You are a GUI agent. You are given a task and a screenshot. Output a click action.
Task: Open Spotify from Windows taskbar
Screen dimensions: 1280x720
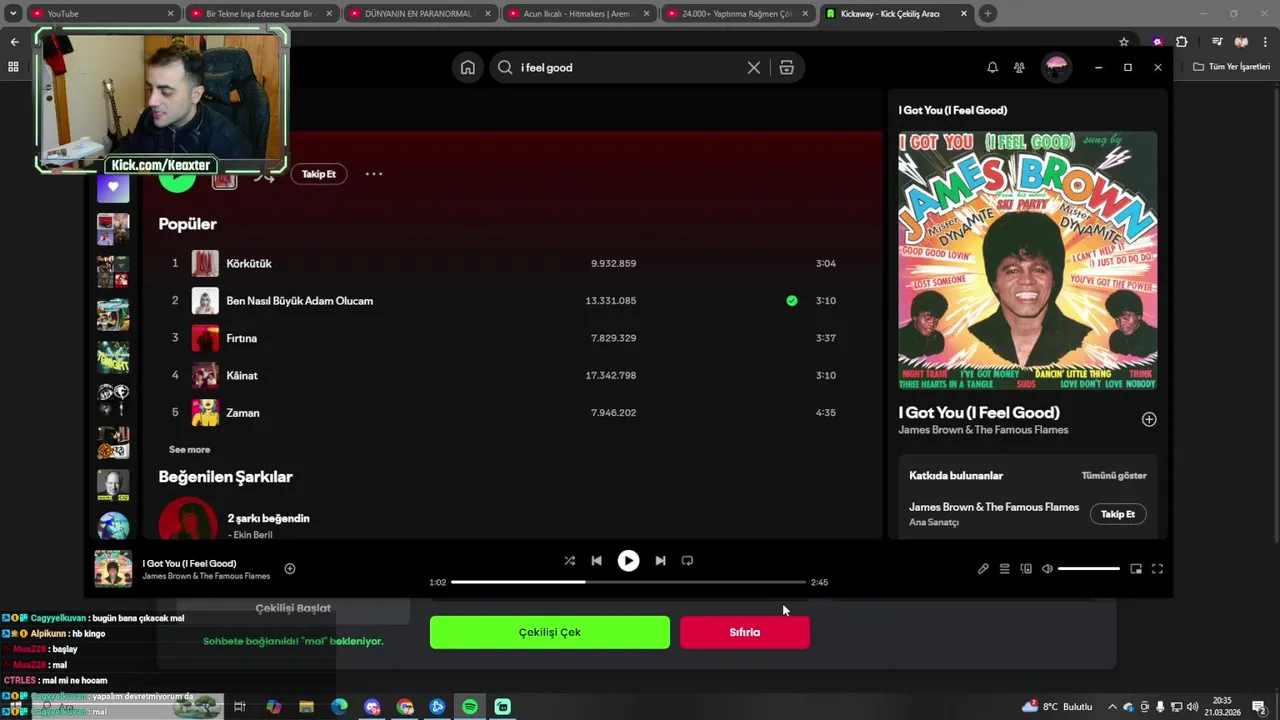coord(470,707)
